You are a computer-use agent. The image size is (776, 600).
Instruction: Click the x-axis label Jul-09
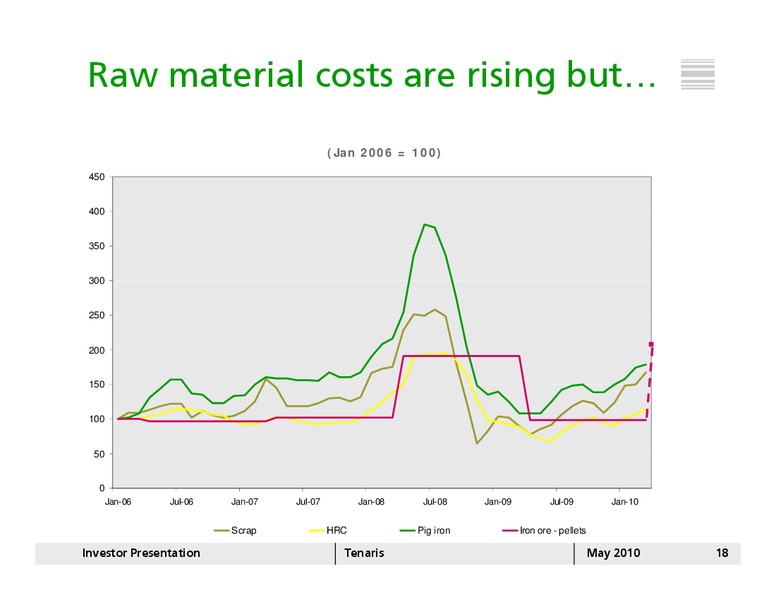point(562,501)
